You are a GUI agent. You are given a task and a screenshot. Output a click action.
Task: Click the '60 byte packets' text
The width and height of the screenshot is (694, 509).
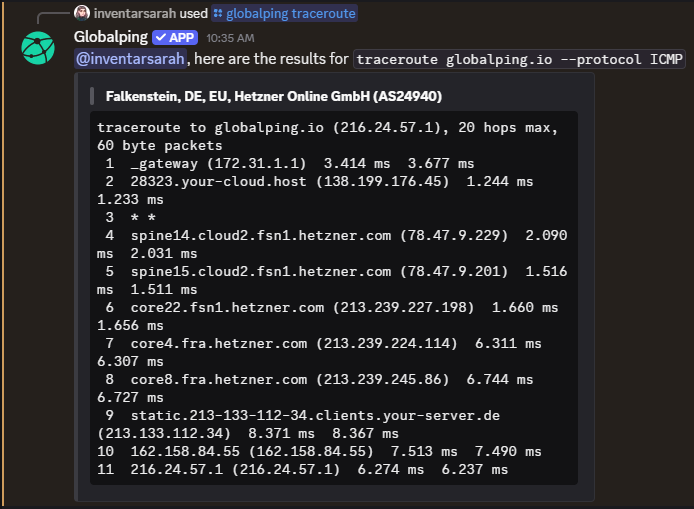pyautogui.click(x=159, y=146)
